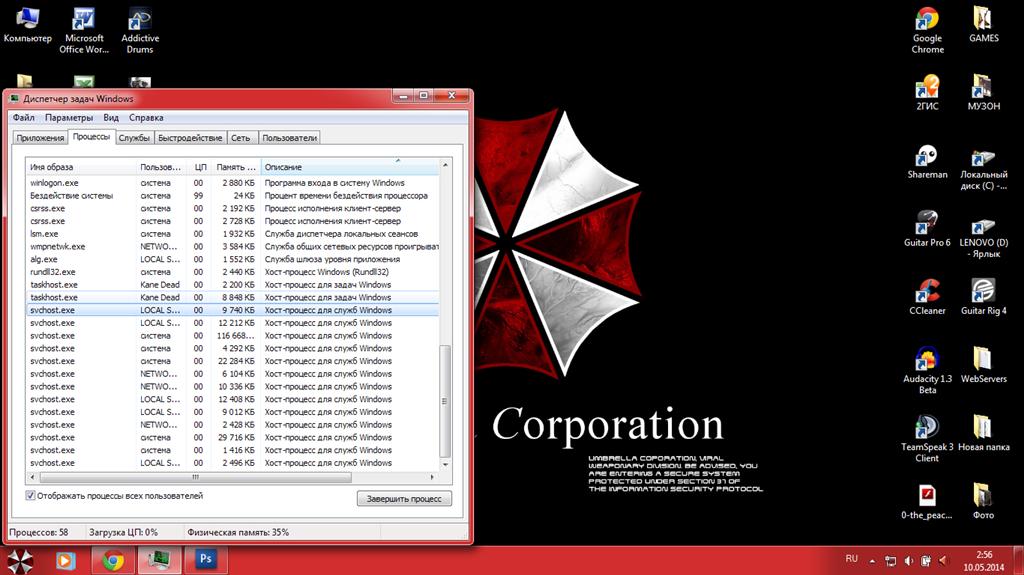Click the scroll-right arrow of process list
The image size is (1024, 575).
tap(432, 477)
